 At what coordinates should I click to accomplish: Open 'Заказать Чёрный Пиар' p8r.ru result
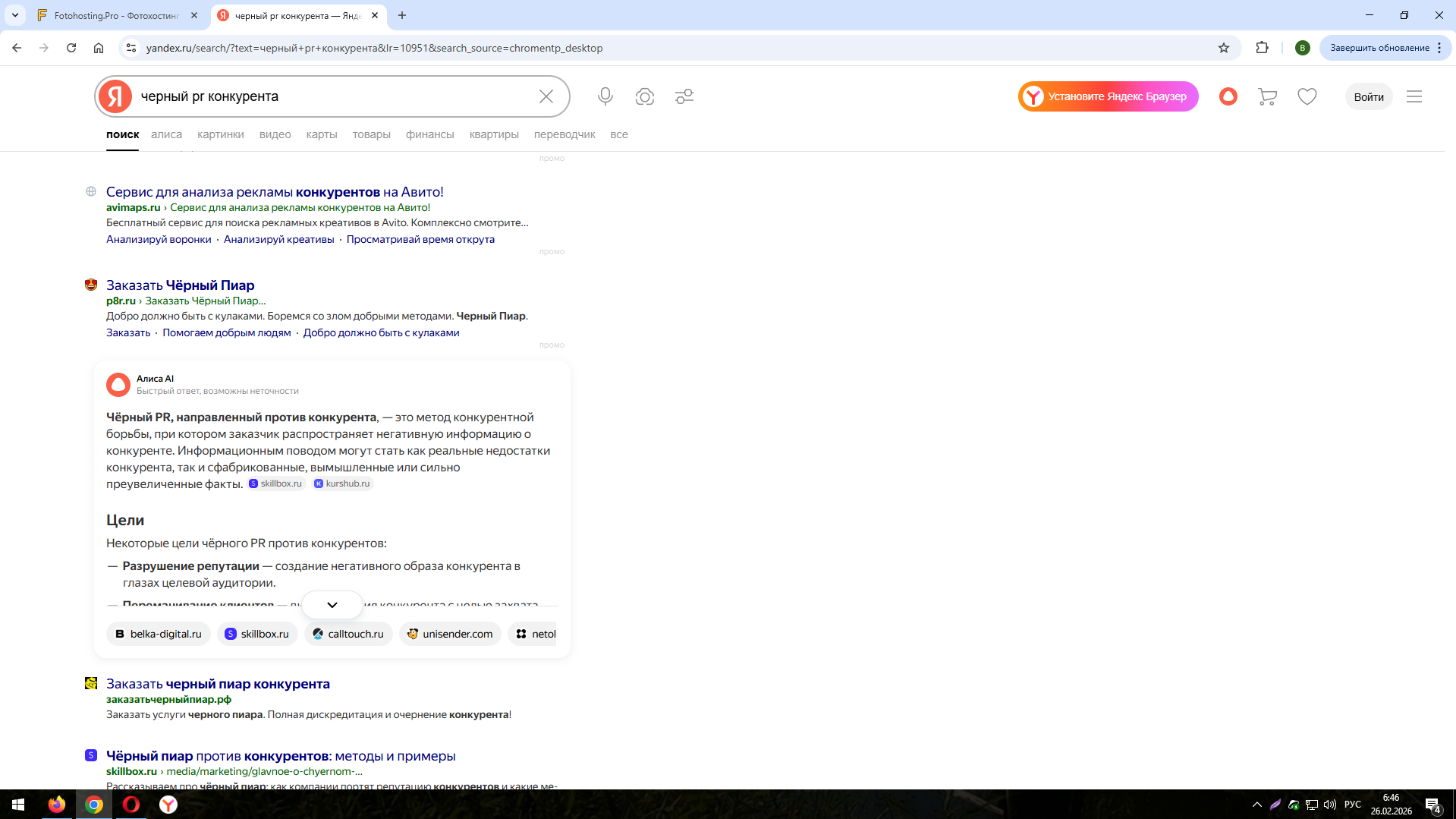(181, 285)
